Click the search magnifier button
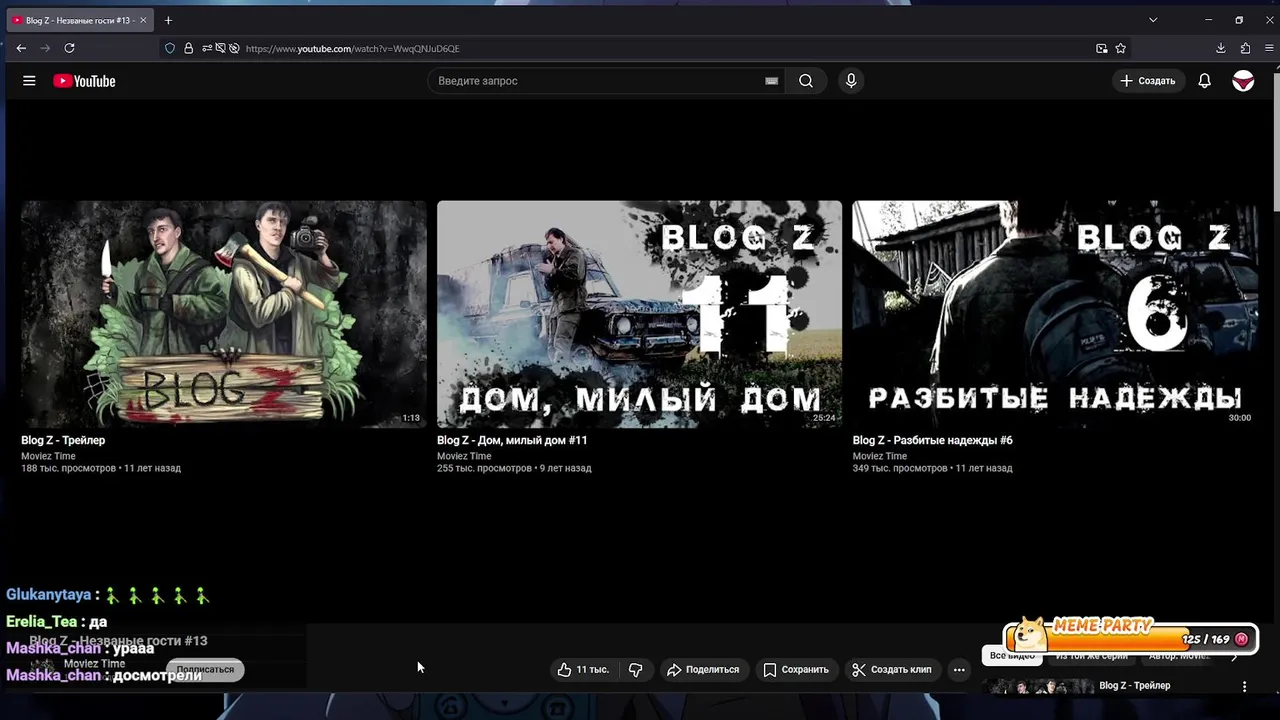 point(806,81)
